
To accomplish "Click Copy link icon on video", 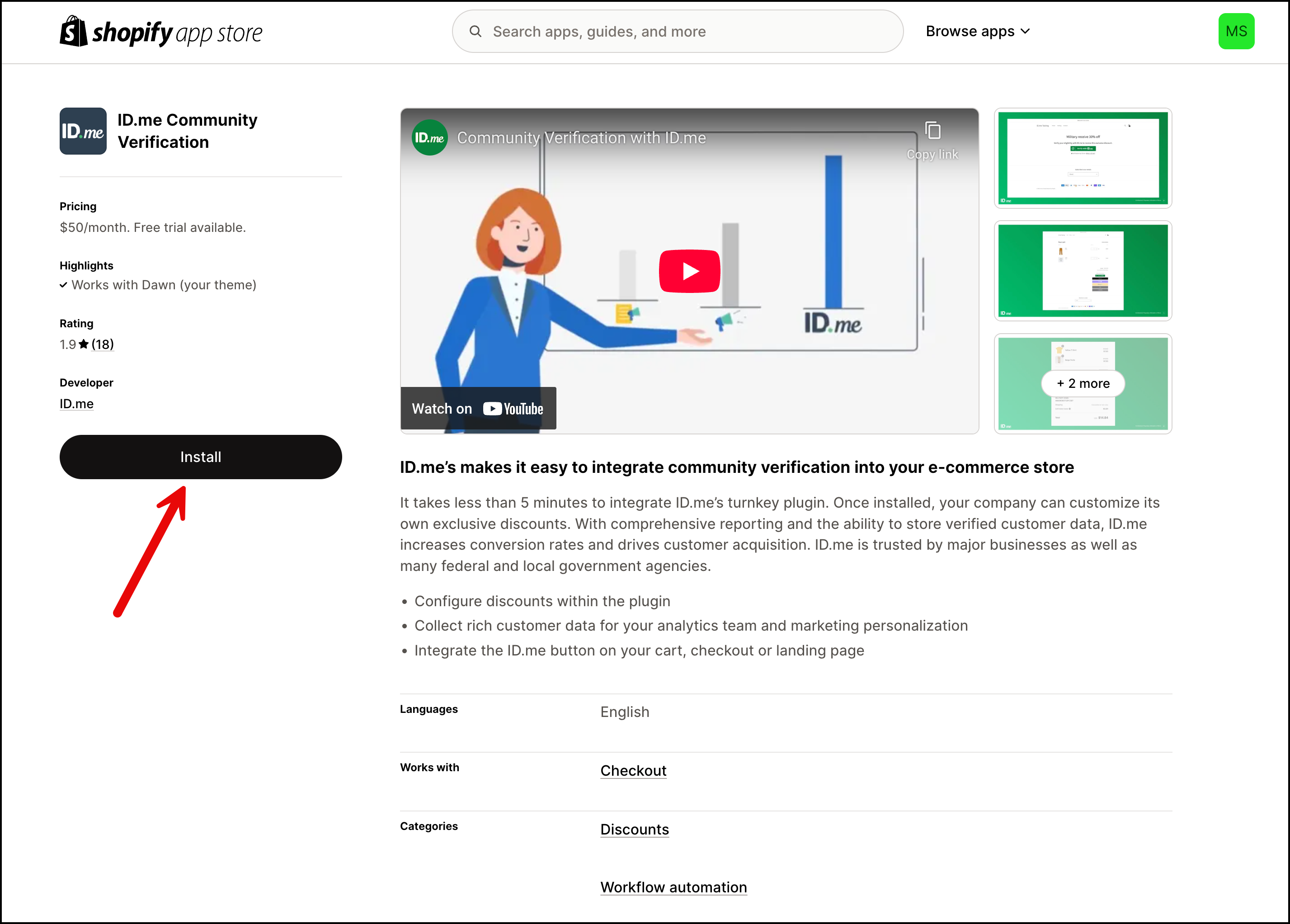I will (932, 132).
